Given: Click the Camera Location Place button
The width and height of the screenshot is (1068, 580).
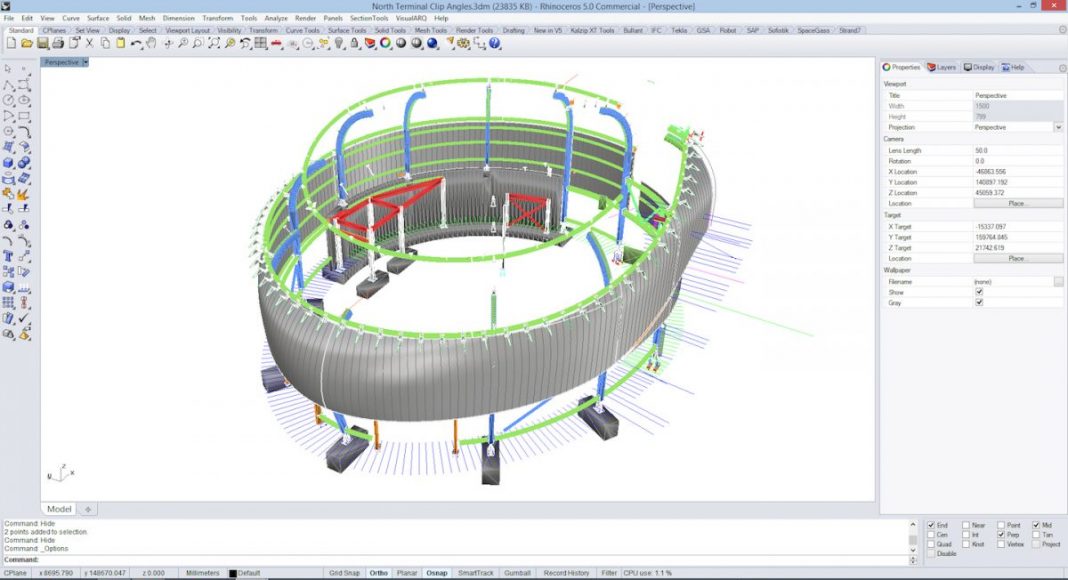Looking at the screenshot, I should tap(1017, 203).
